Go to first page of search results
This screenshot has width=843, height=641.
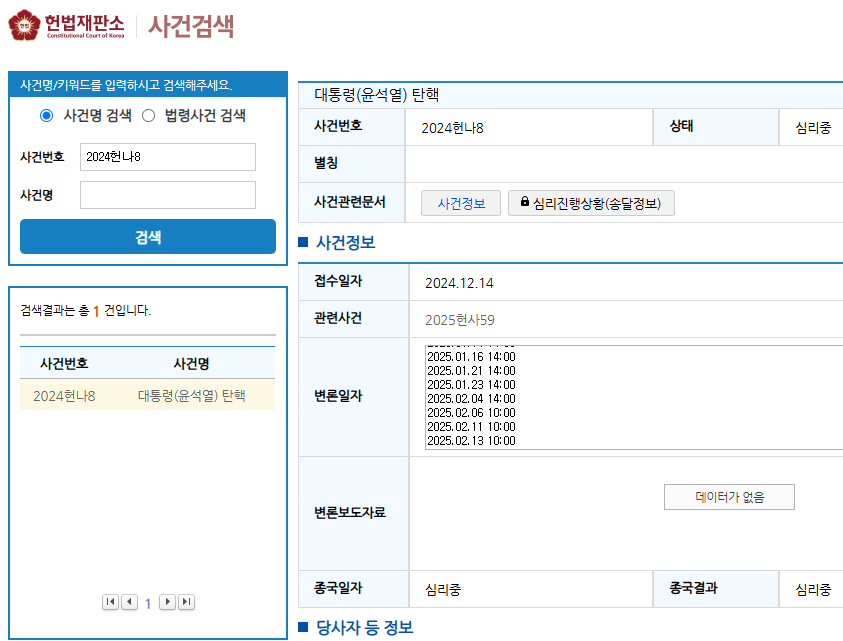point(110,602)
